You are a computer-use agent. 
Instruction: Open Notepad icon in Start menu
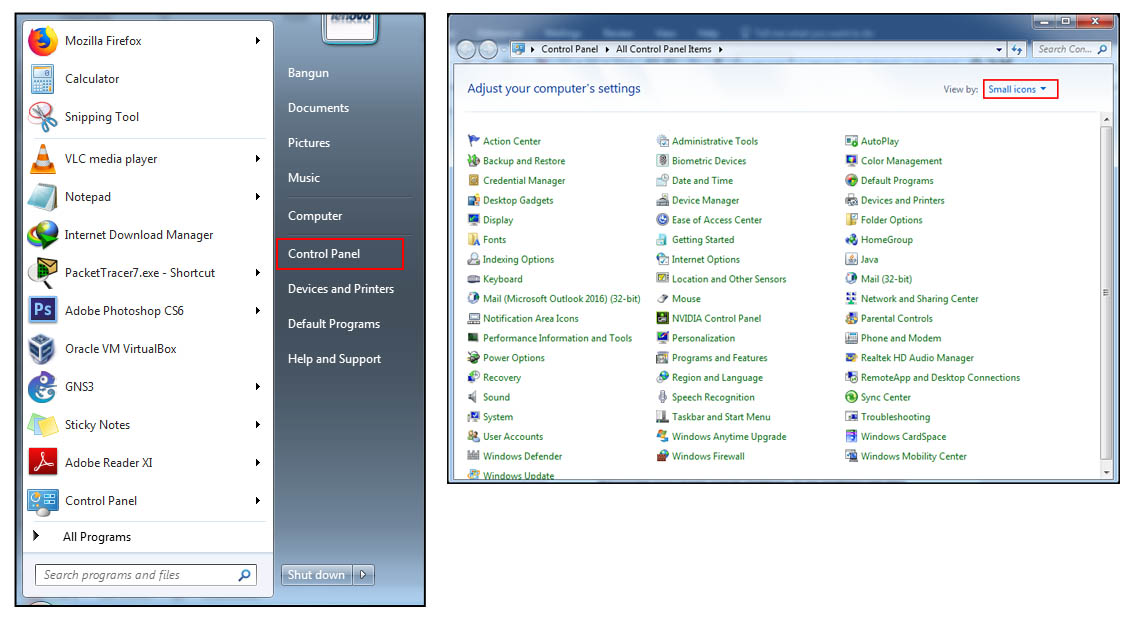pyautogui.click(x=43, y=197)
